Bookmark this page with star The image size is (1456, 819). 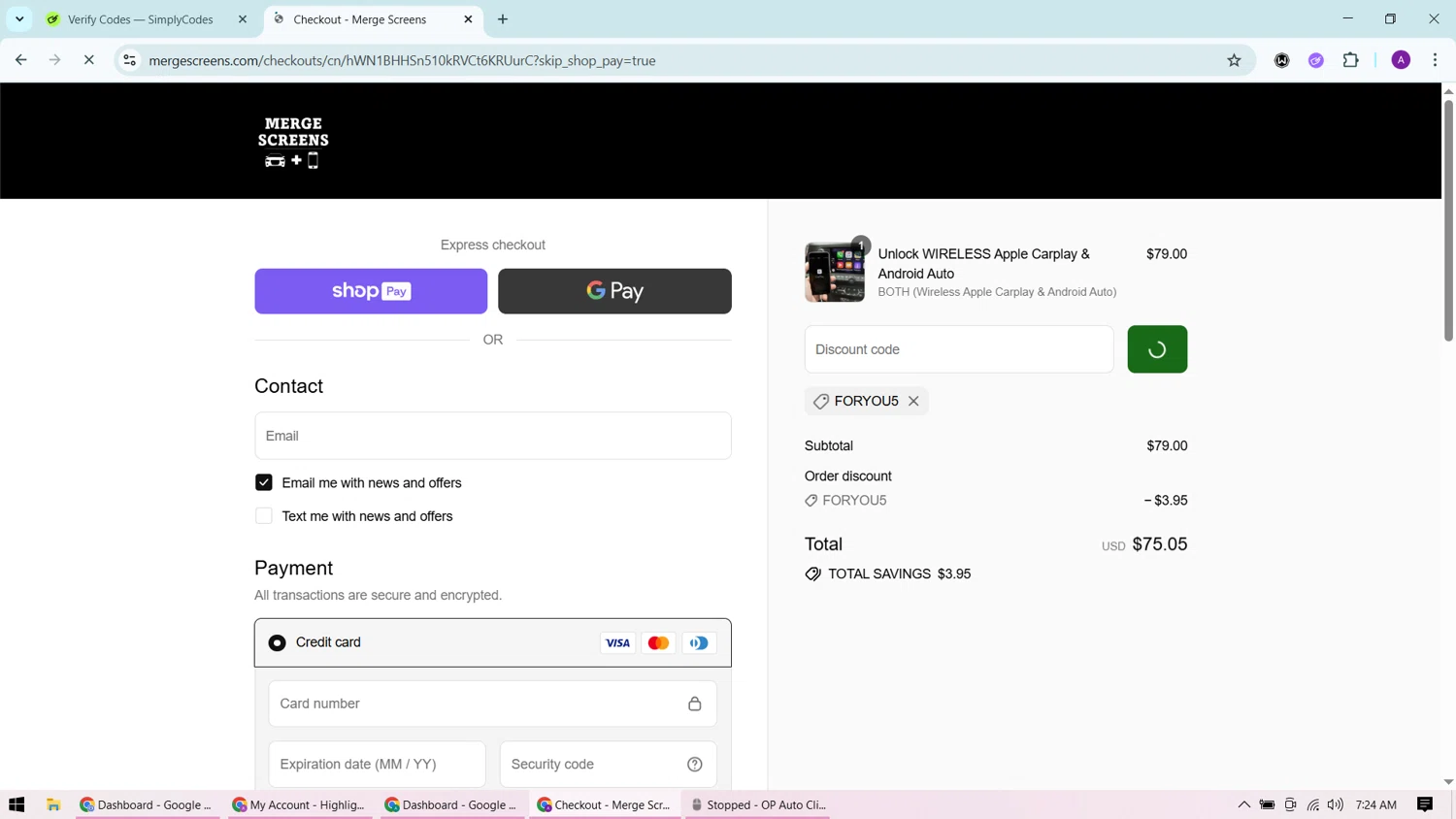1235,60
